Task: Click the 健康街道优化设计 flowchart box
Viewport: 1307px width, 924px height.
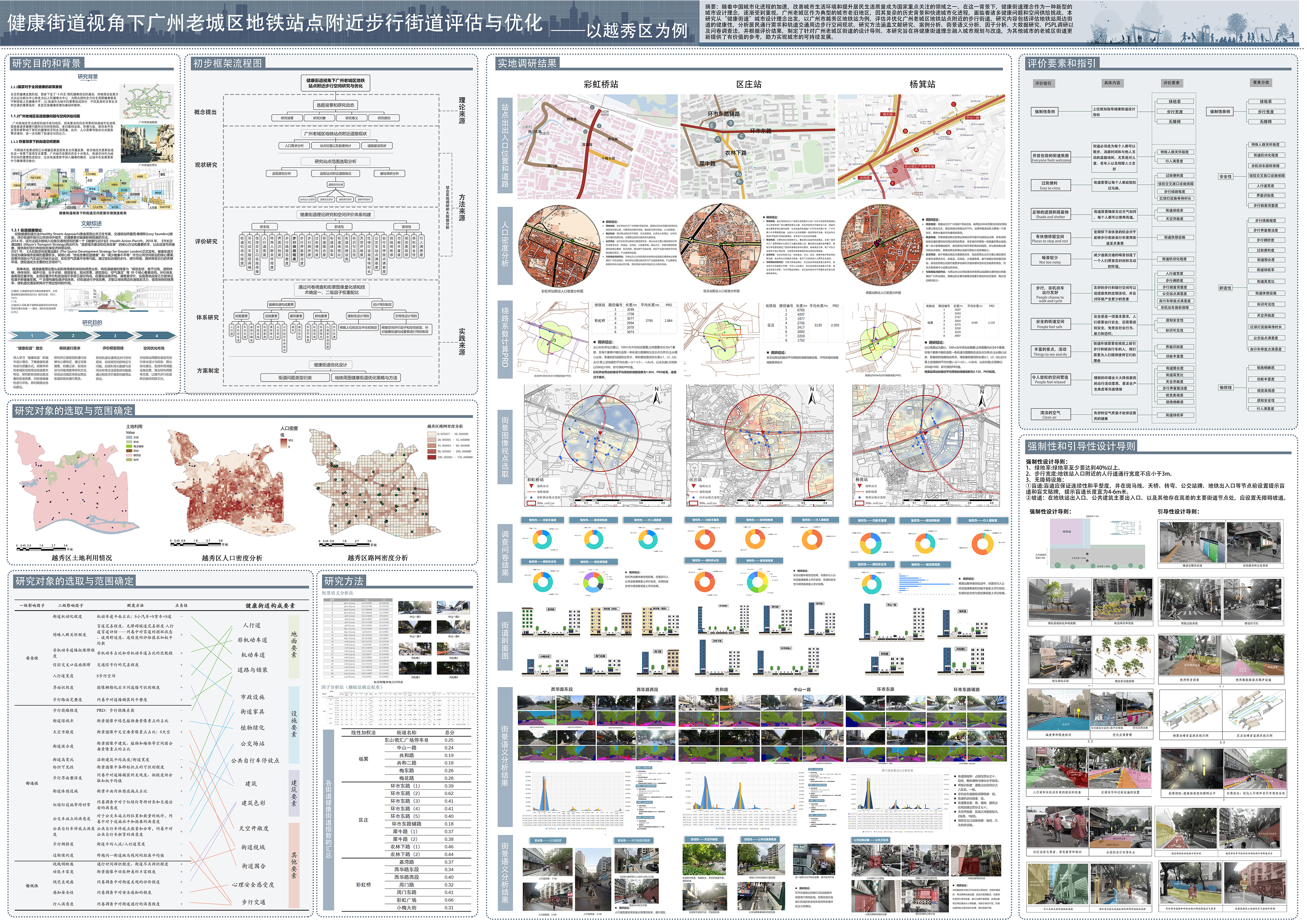Action: point(330,364)
